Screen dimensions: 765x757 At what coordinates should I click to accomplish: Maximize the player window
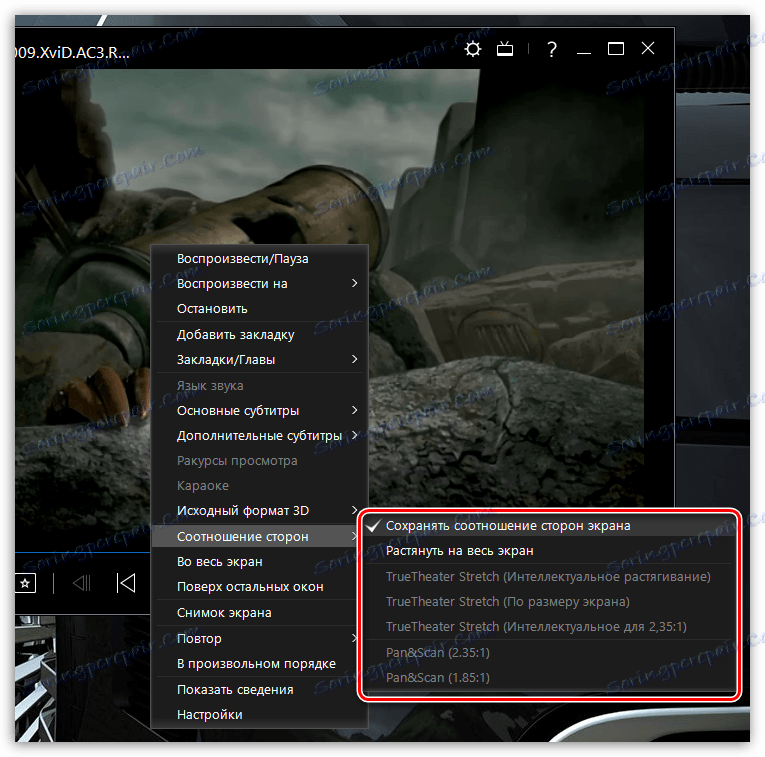tap(616, 49)
